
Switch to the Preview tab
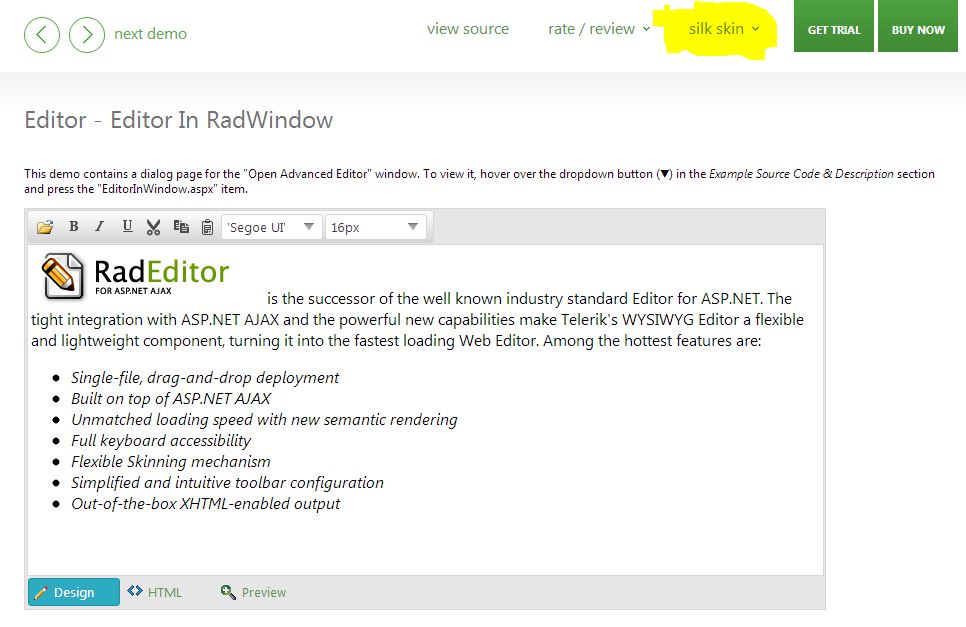coord(253,592)
